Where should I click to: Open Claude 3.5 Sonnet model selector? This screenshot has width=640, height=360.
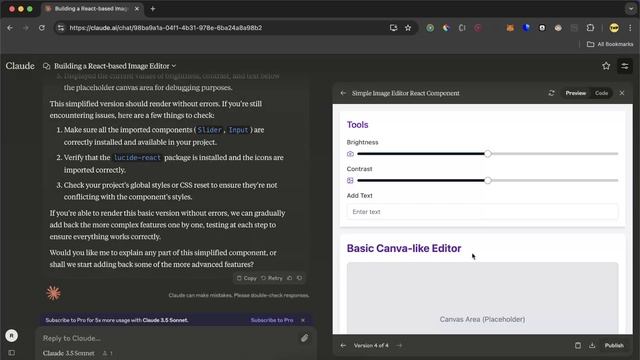point(69,353)
